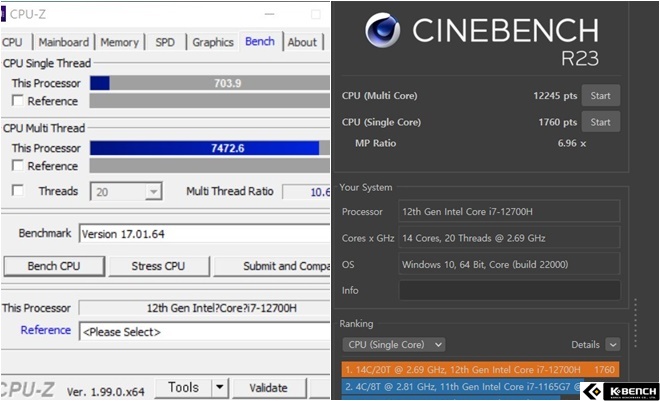Click the multi thread 7472.6 score bar
660x401 pixels.
click(210, 148)
